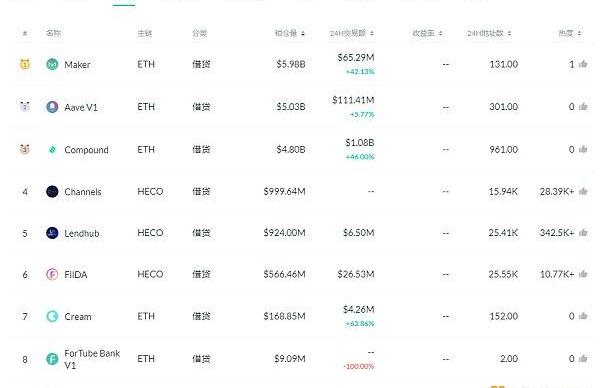This screenshot has height=388, width=600.
Task: Click the Compound logo icon
Action: [52, 150]
